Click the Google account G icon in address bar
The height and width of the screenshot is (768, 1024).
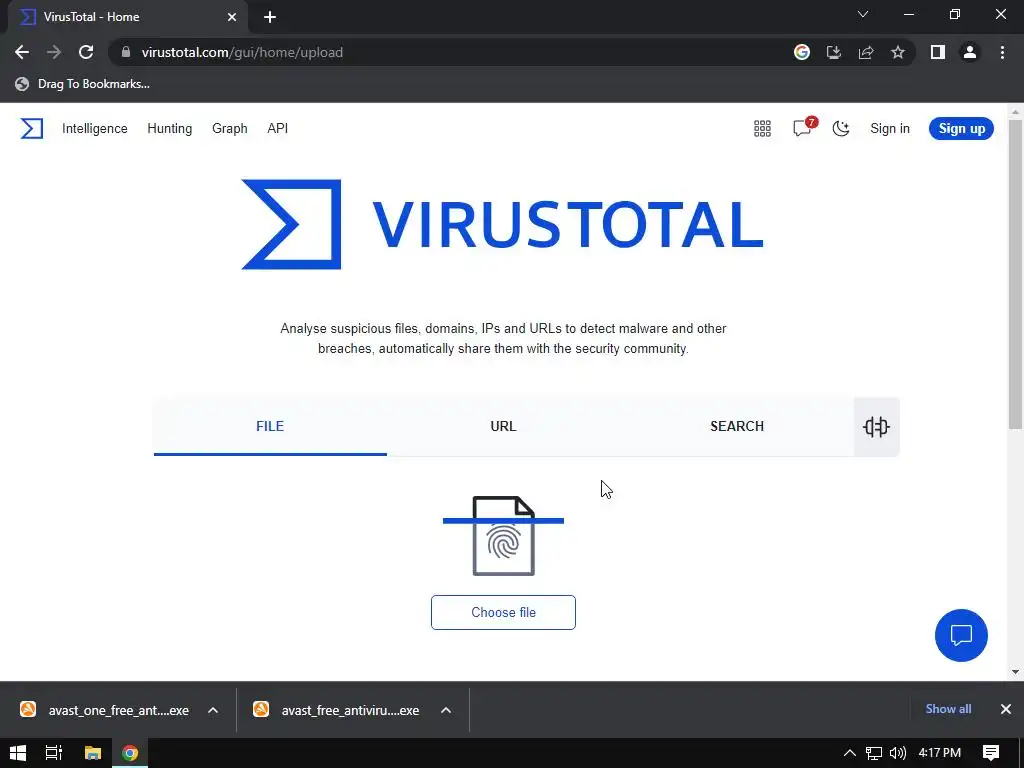[x=801, y=52]
